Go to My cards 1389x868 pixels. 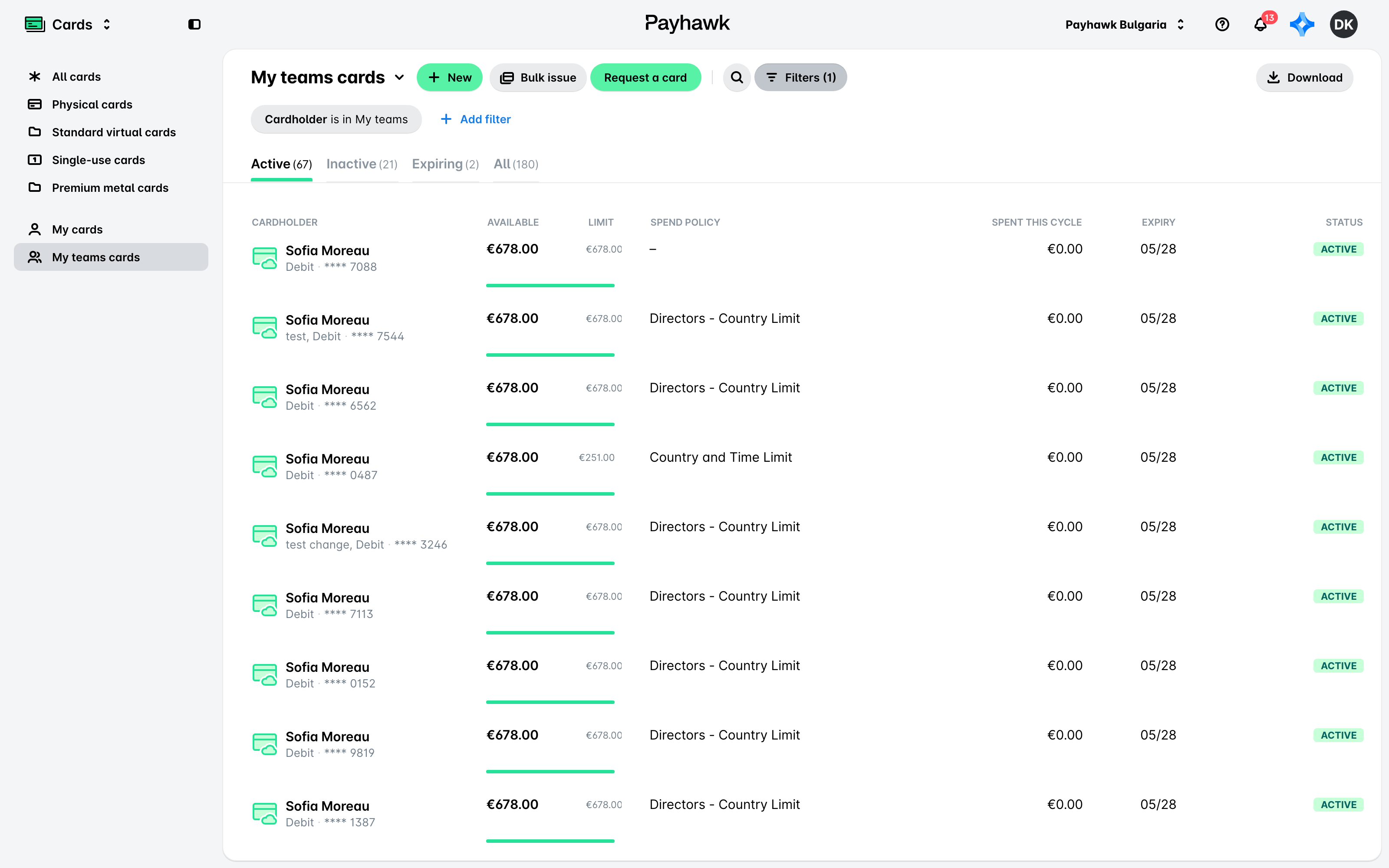click(x=111, y=230)
